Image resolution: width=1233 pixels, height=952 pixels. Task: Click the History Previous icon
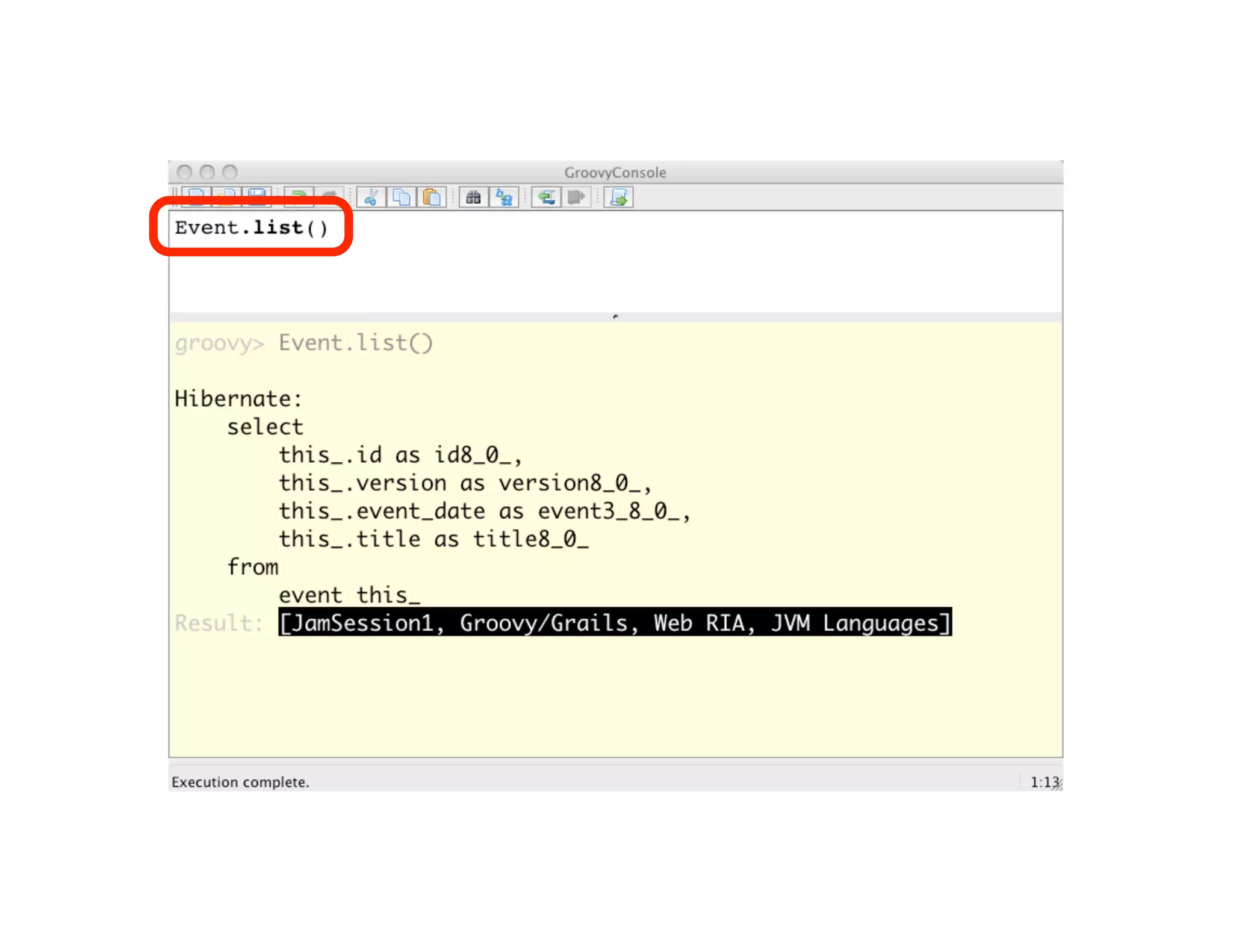(546, 197)
